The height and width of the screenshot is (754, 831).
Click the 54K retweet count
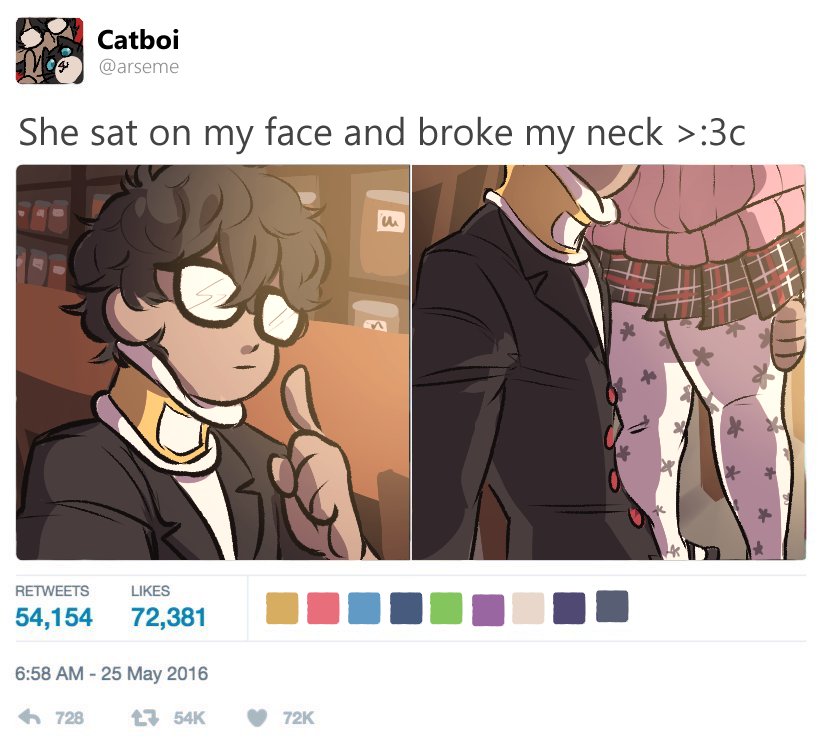pyautogui.click(x=189, y=718)
